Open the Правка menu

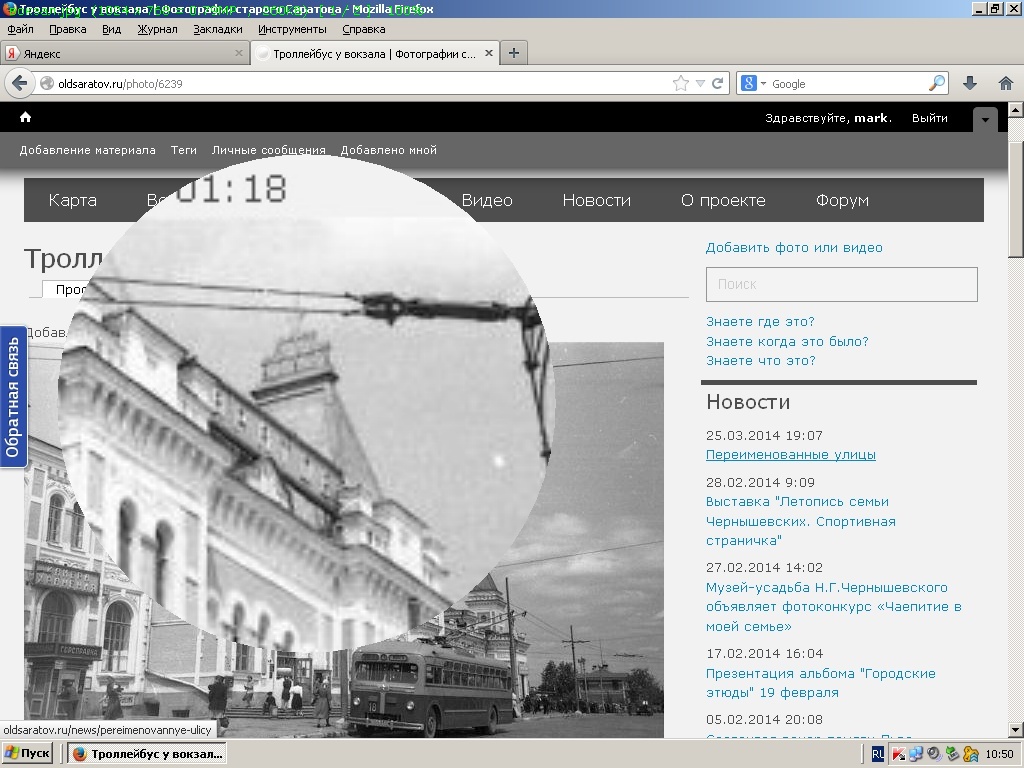pos(68,29)
